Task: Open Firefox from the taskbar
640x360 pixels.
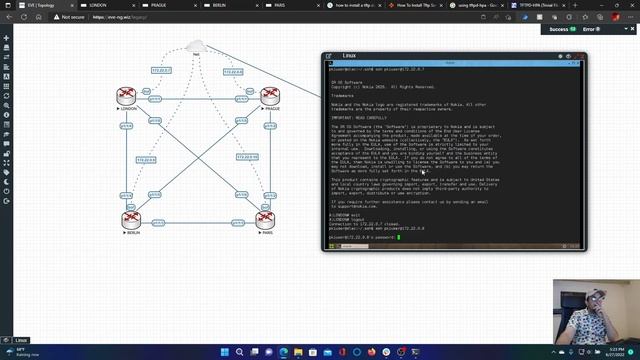Action: pyautogui.click(x=371, y=352)
